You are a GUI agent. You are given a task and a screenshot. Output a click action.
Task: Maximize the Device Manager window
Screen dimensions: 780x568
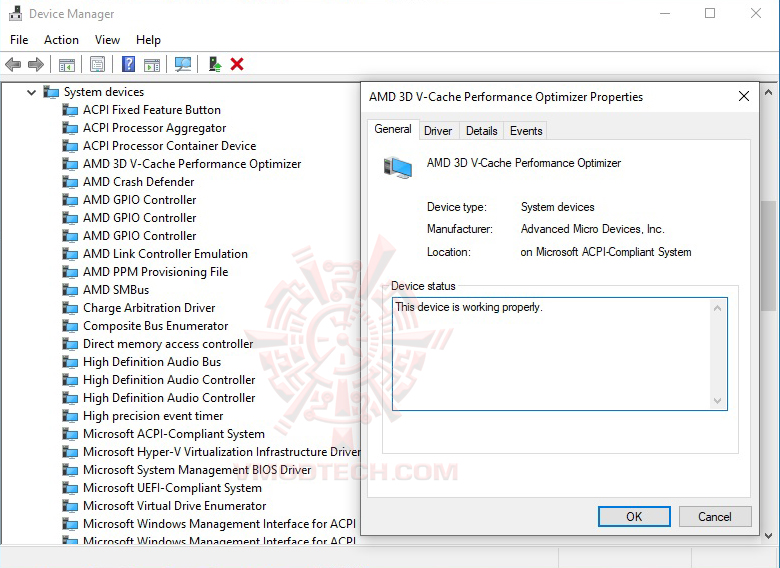tap(710, 13)
